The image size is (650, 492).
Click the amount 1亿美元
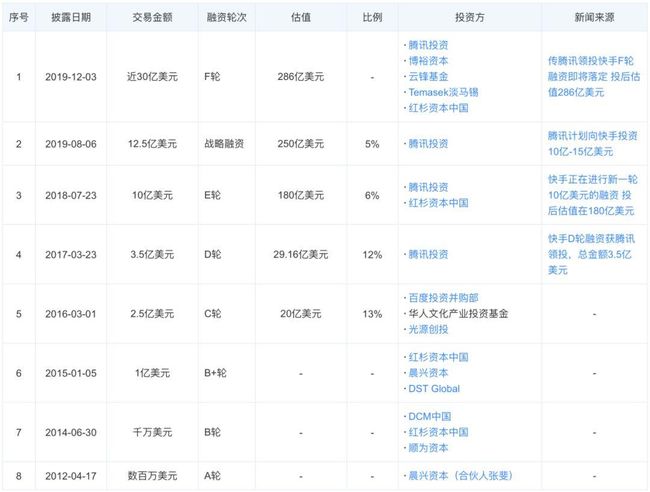152,373
